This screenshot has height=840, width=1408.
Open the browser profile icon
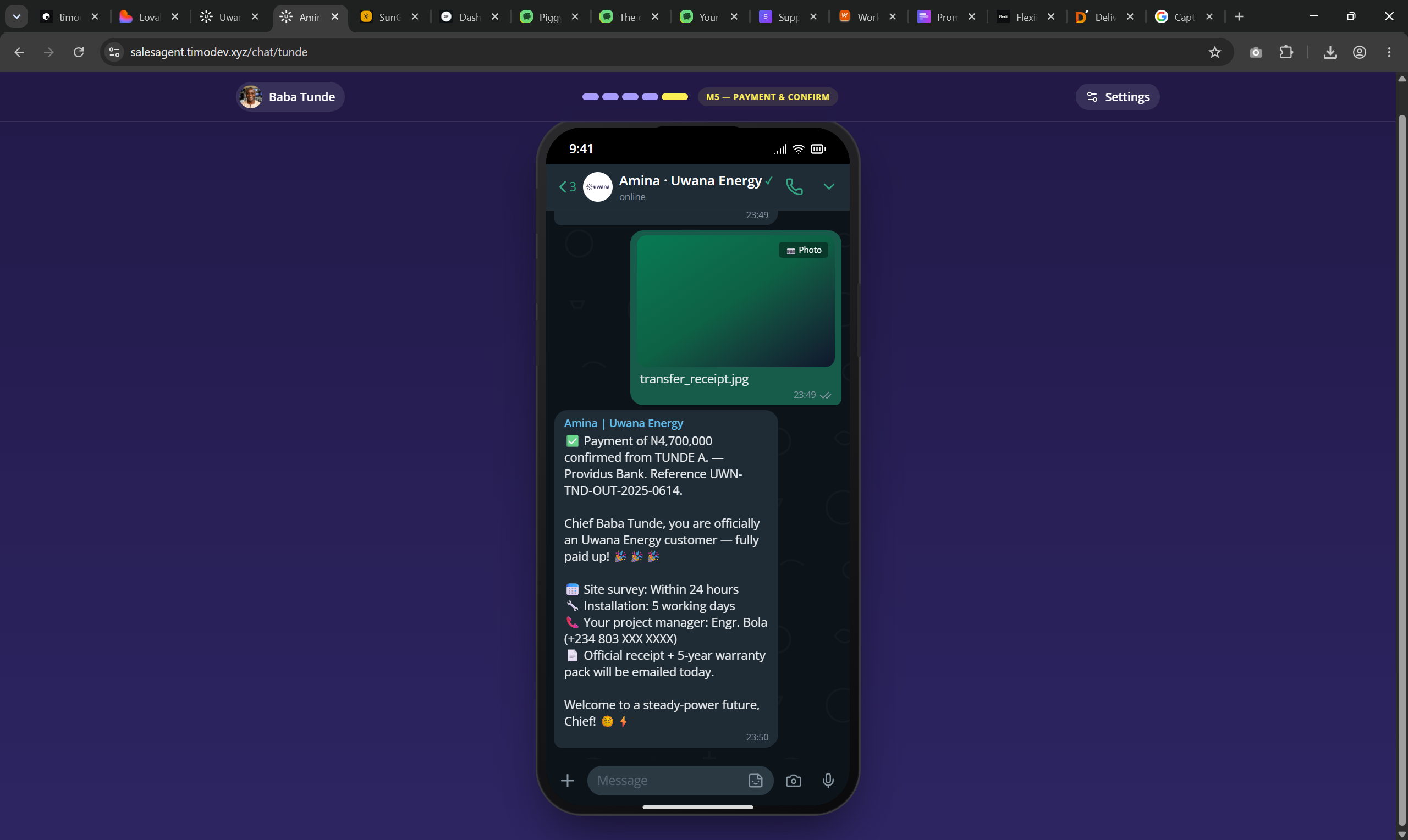(x=1359, y=52)
